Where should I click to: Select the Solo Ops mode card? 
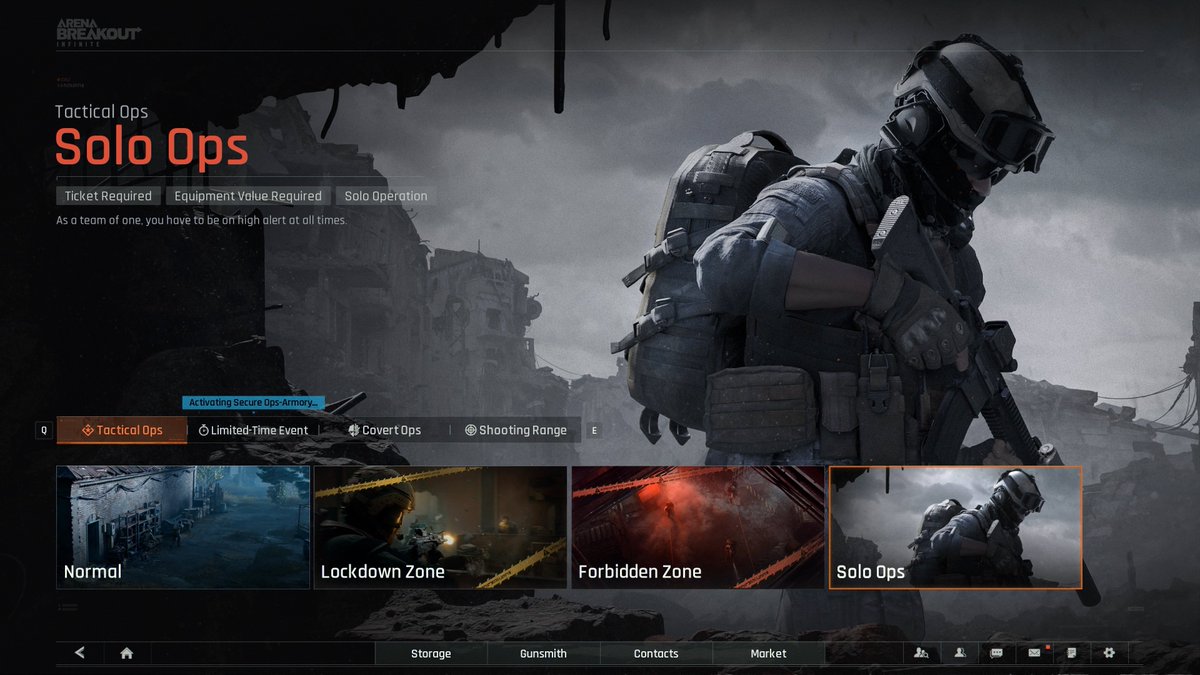[x=955, y=527]
